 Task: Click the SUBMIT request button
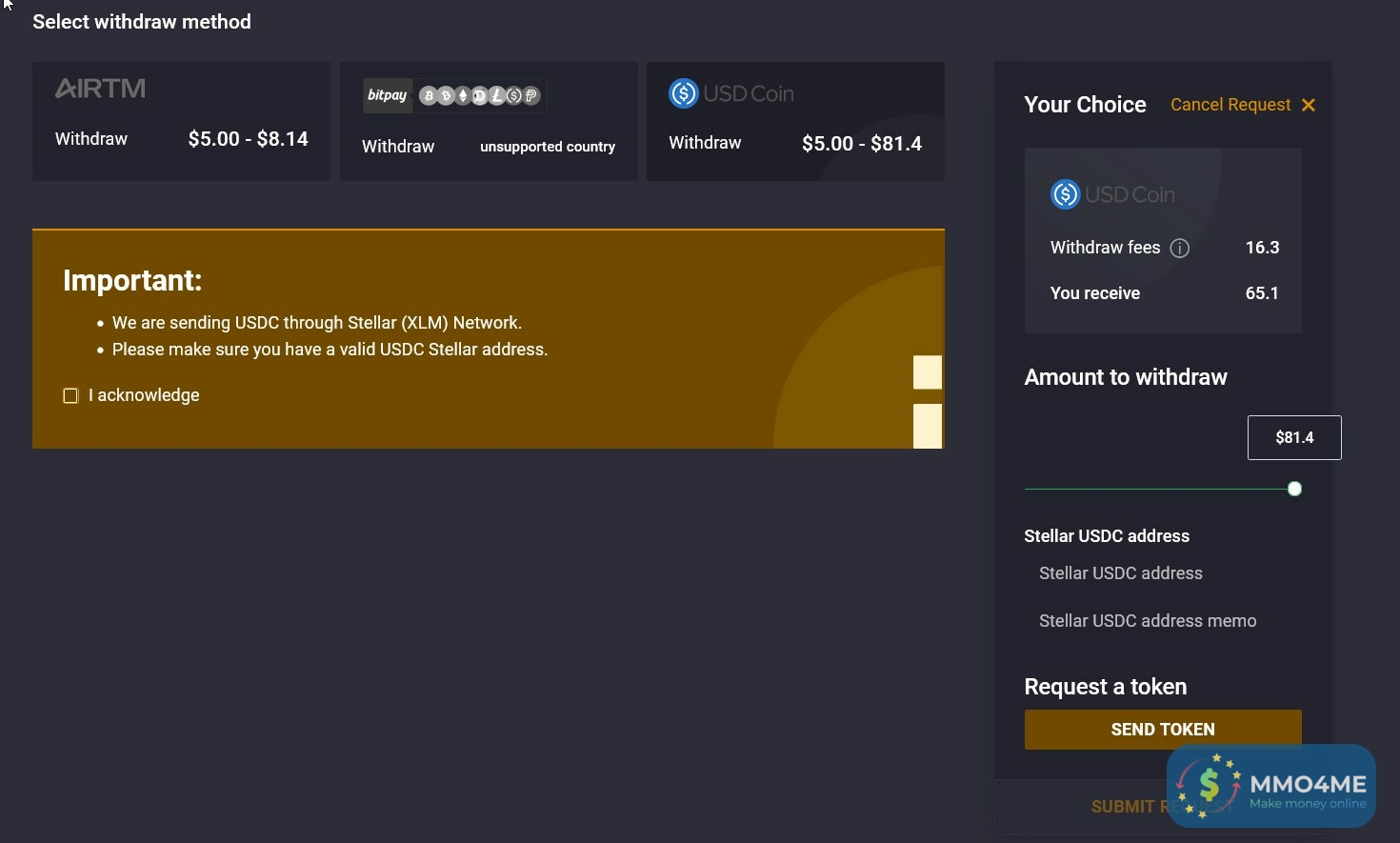point(1163,807)
